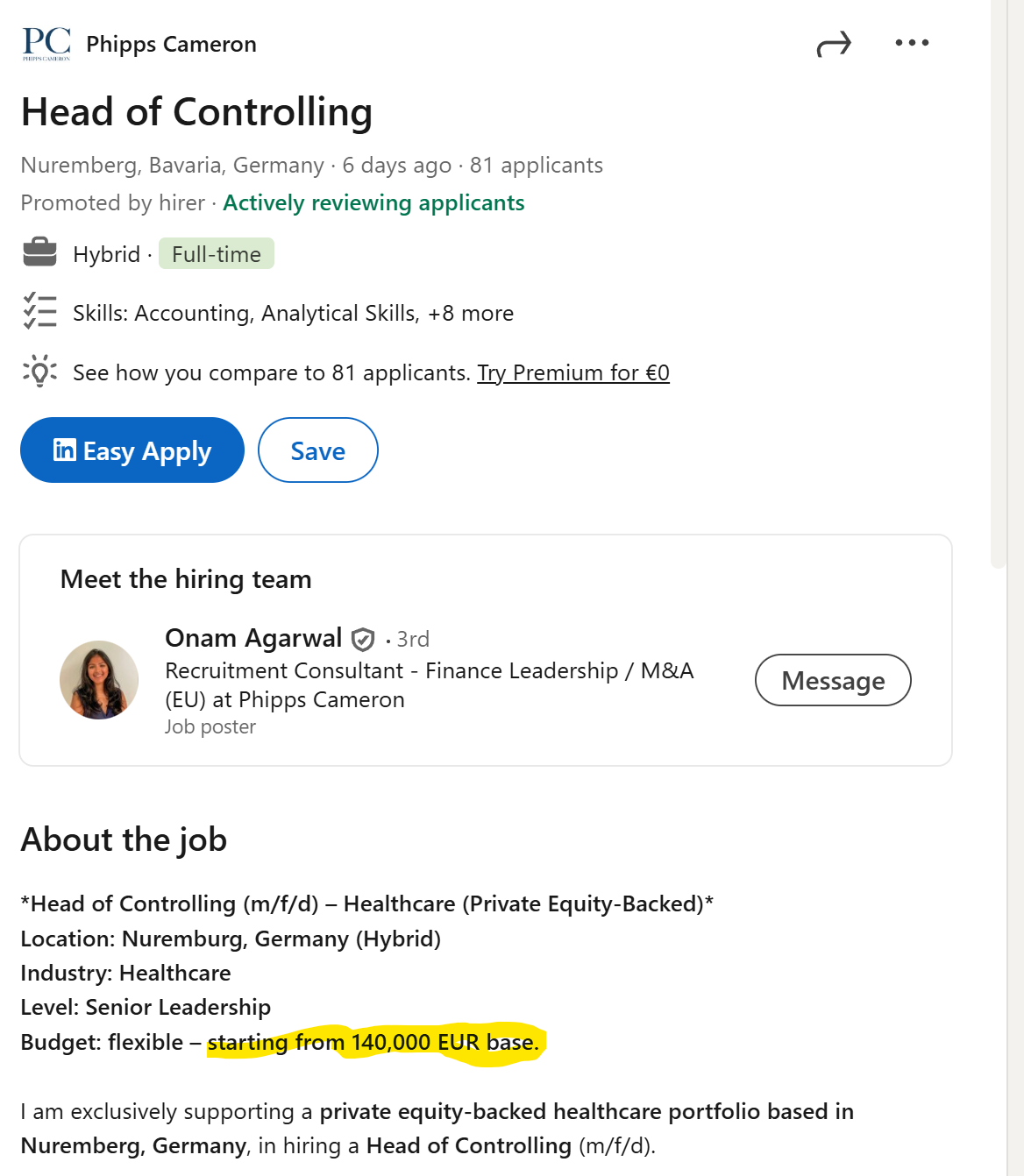Image resolution: width=1024 pixels, height=1176 pixels.
Task: Open the Try Premium for €0 link
Action: [573, 372]
